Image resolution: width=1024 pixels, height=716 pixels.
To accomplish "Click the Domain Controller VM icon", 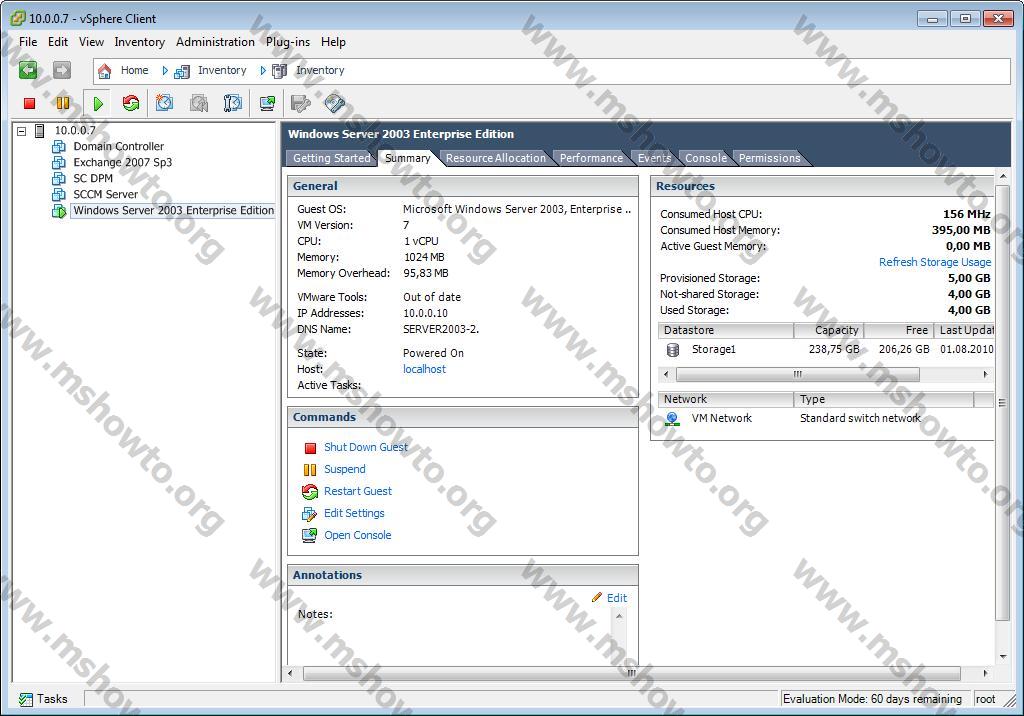I will coord(59,146).
